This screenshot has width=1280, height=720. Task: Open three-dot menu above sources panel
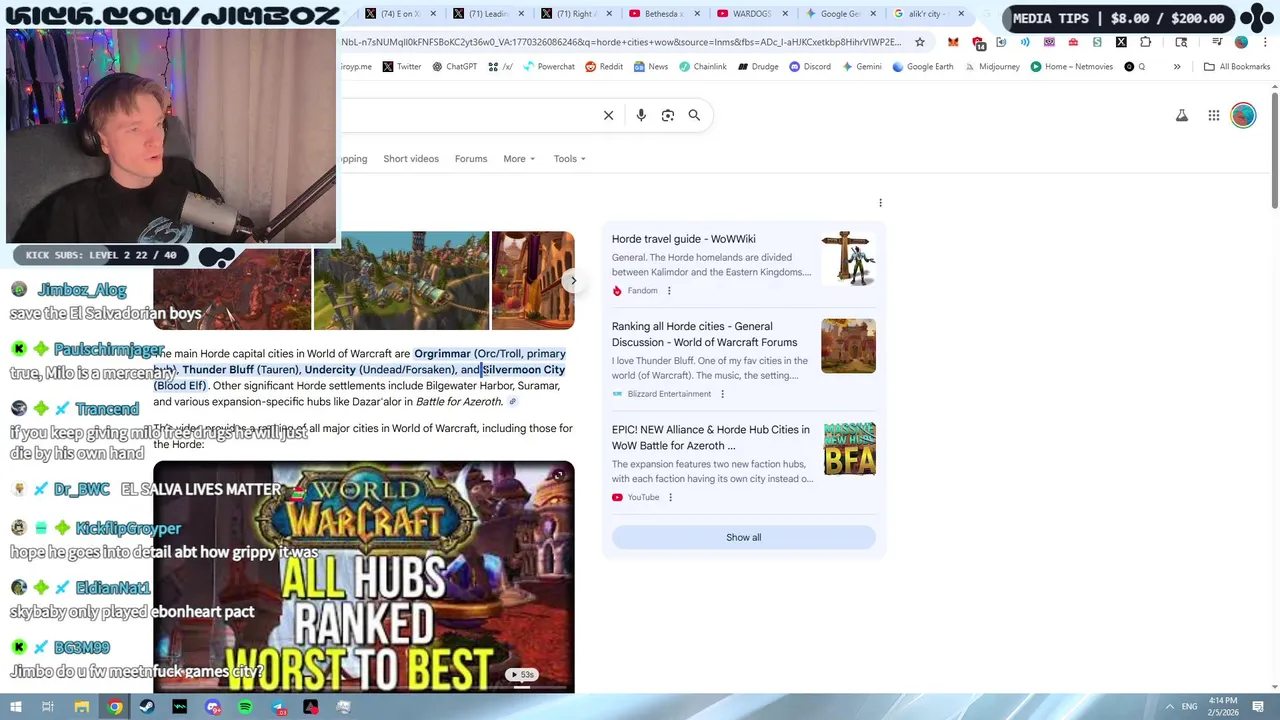click(x=880, y=203)
